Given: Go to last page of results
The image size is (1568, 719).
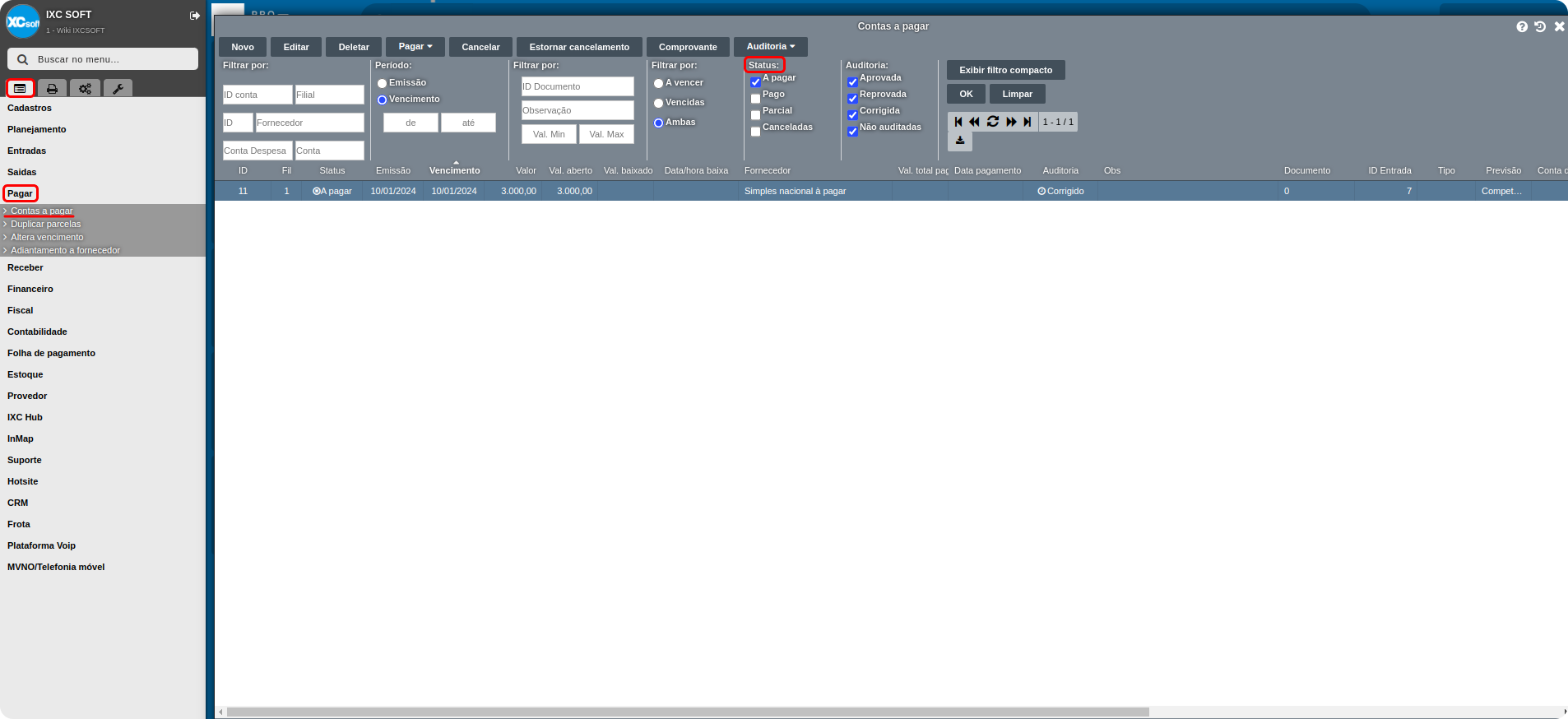Looking at the screenshot, I should (x=1027, y=122).
